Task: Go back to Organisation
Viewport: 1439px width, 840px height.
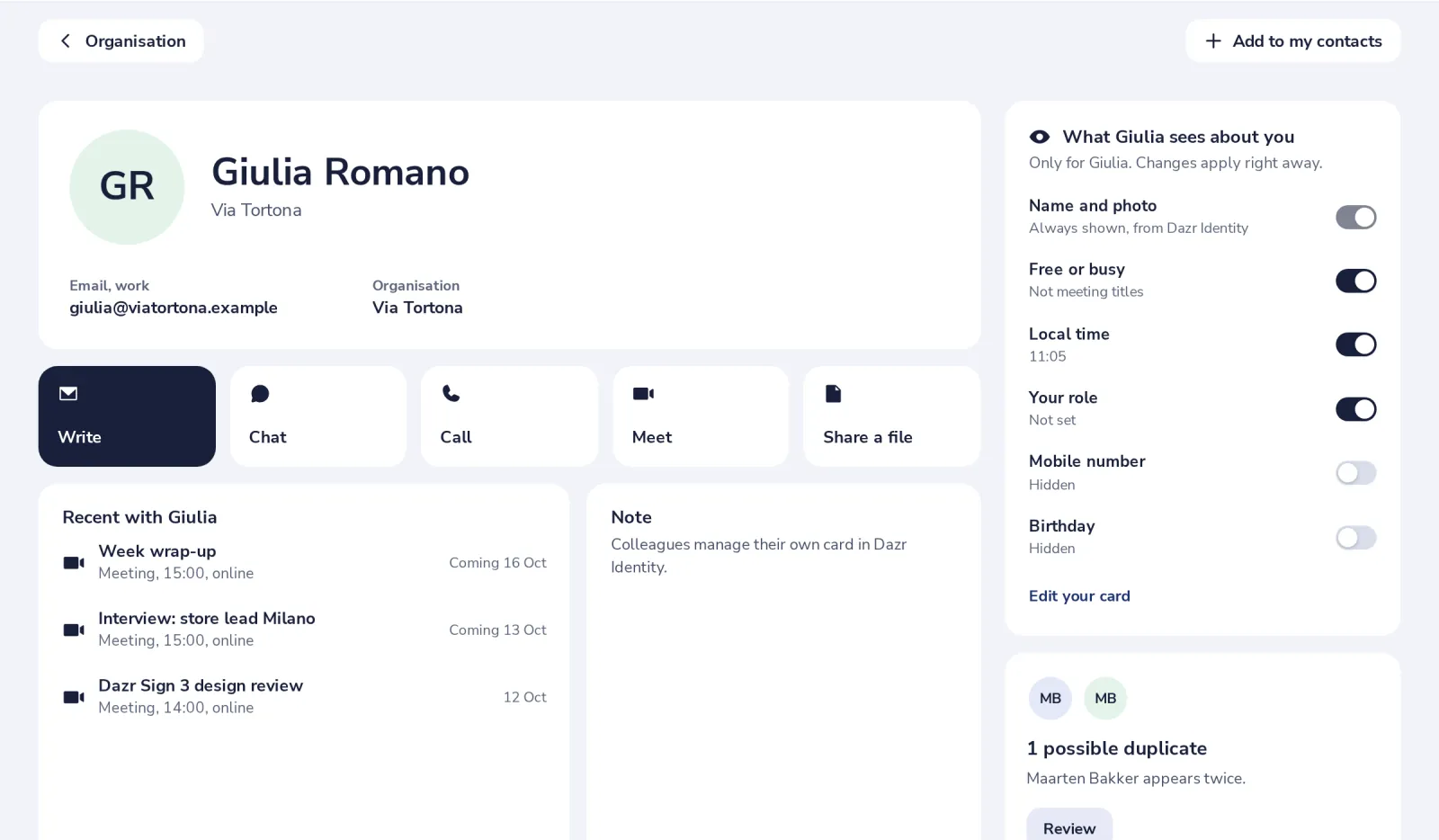Action: pos(121,41)
